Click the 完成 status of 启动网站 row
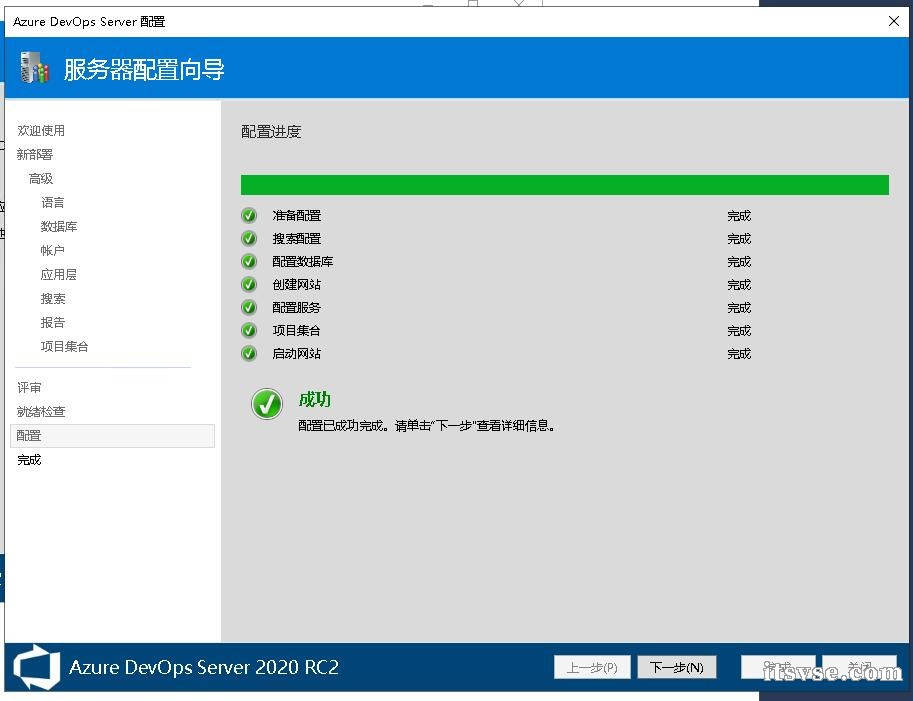 click(x=739, y=353)
